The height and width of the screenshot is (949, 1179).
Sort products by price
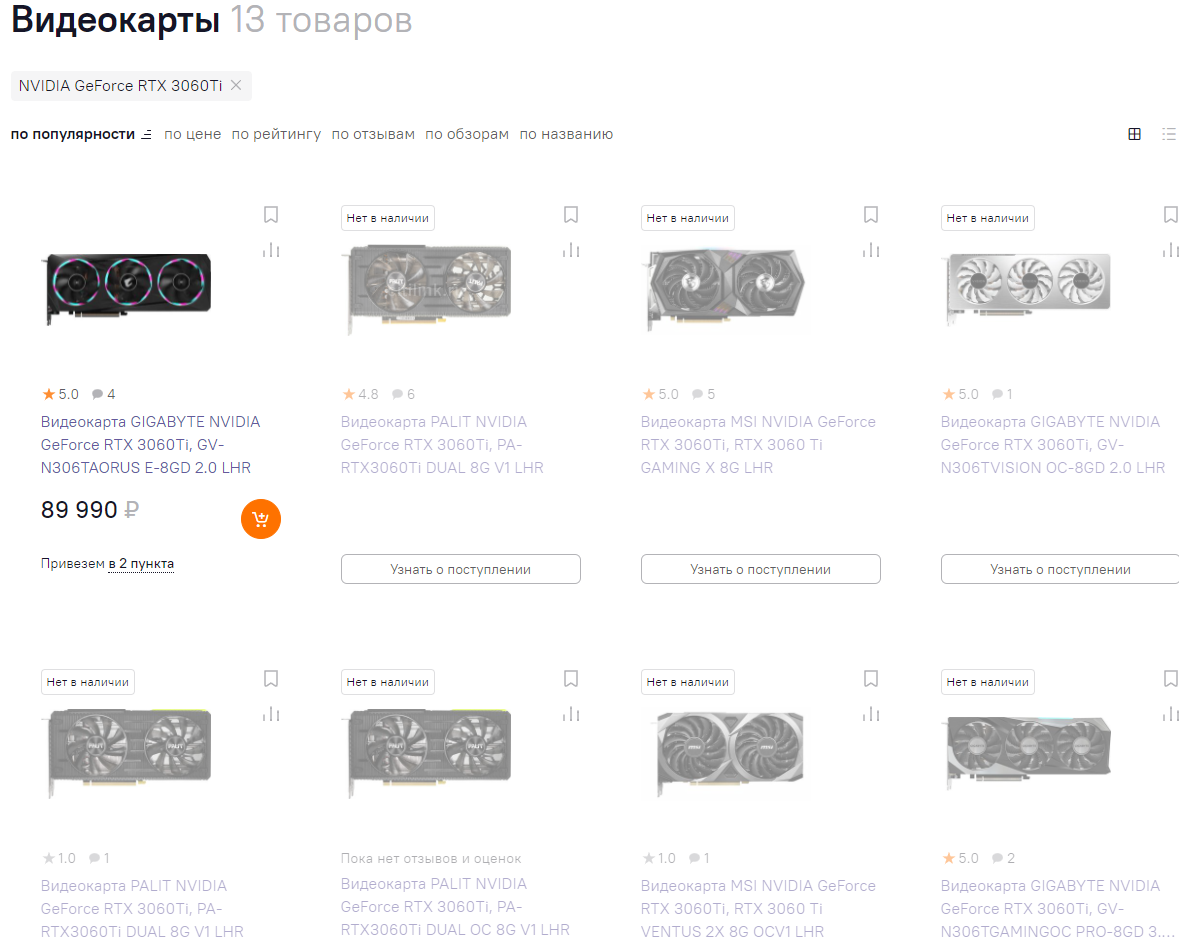(192, 134)
